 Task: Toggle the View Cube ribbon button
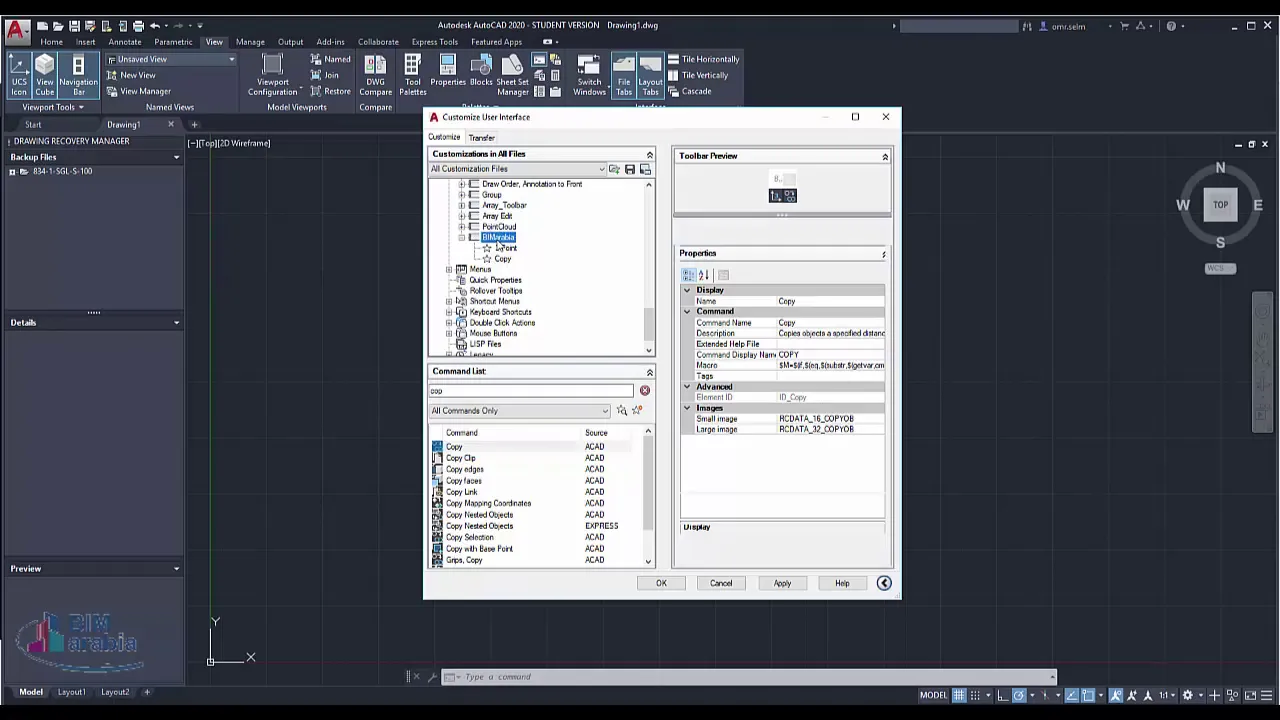45,76
